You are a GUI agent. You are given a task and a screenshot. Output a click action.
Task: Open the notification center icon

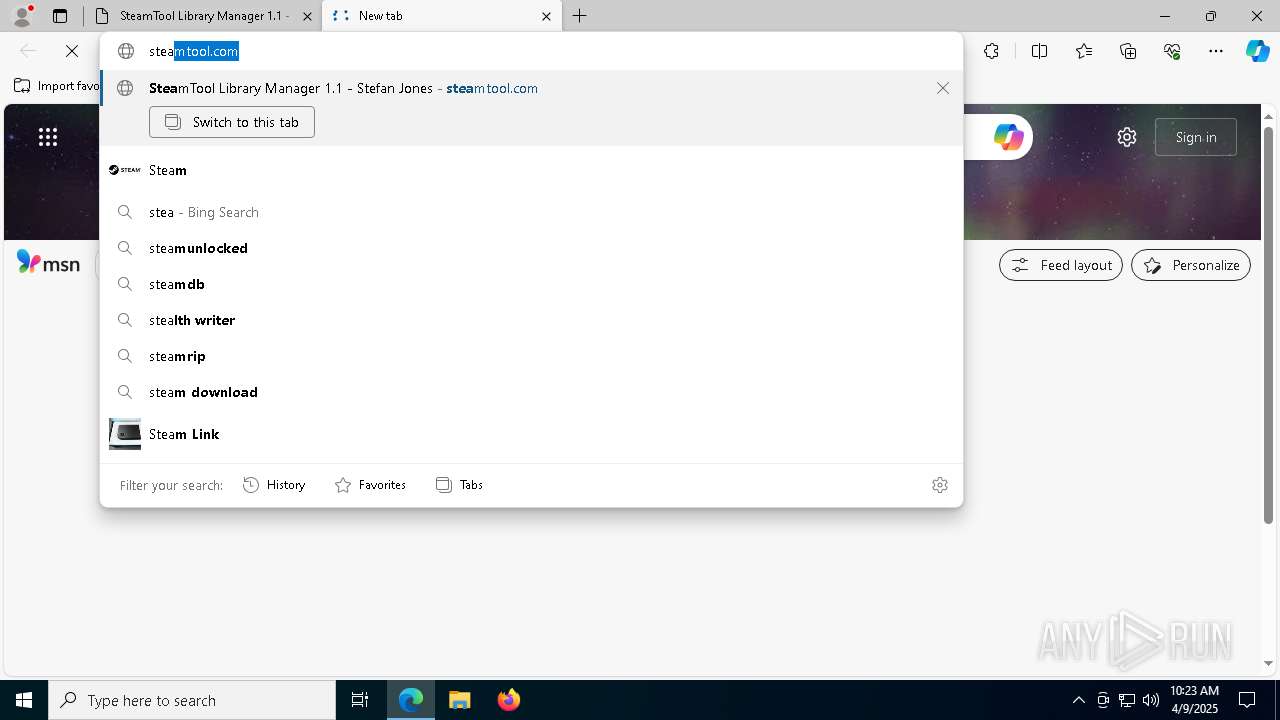[x=1248, y=700]
